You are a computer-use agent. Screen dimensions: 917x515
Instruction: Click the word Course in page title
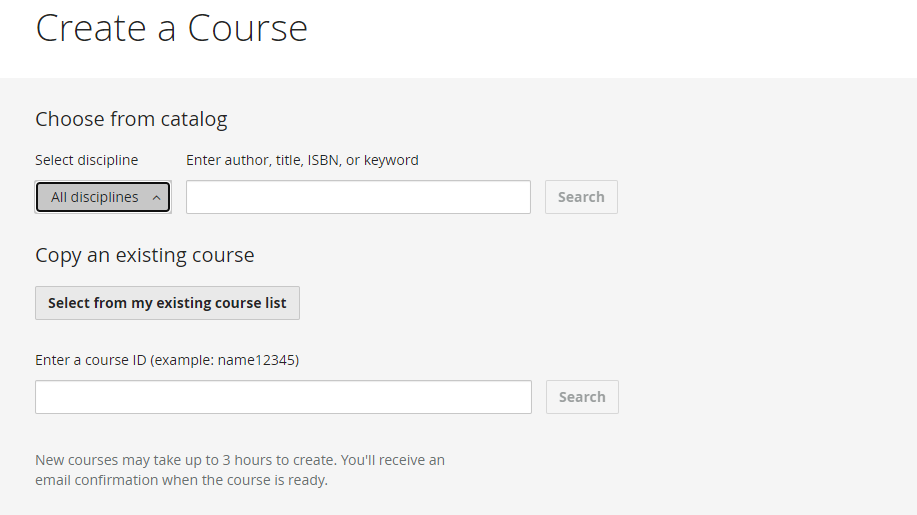click(x=247, y=27)
